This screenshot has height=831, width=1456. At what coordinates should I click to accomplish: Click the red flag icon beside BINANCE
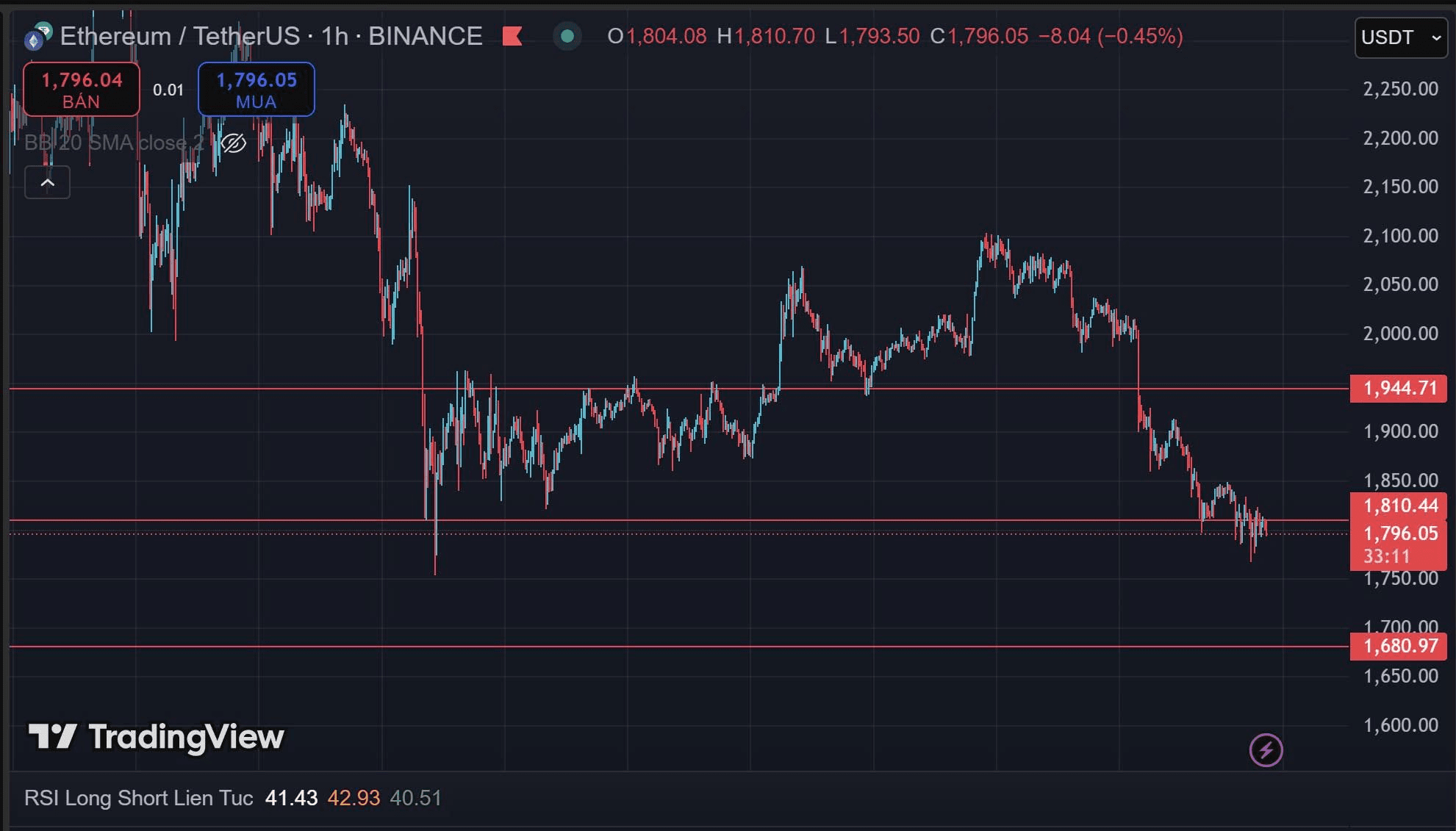(x=512, y=36)
